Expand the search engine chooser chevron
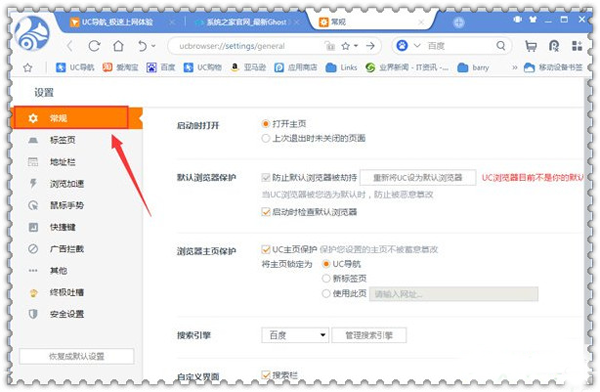 click(417, 46)
